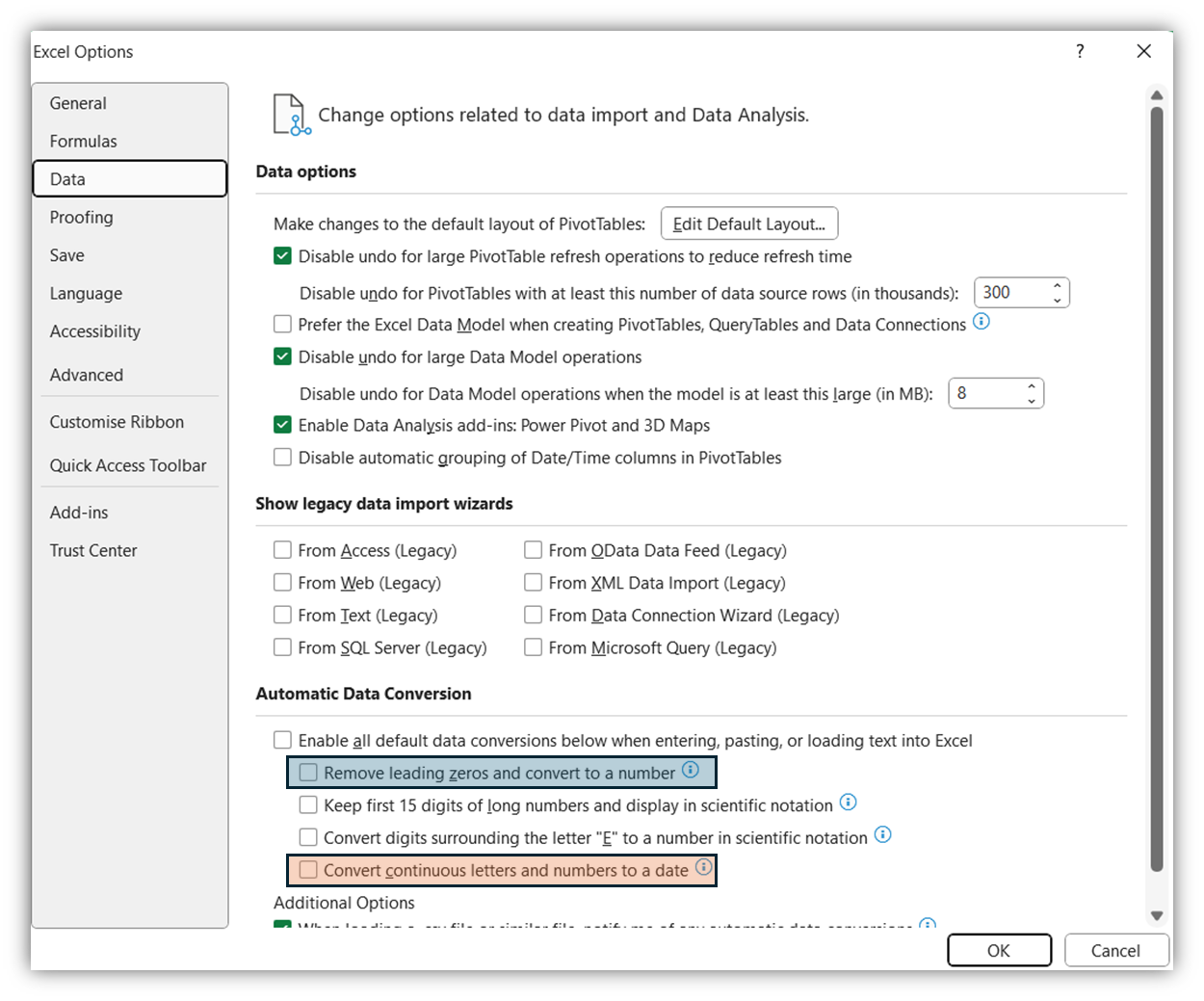Enable converting continuous letters and numbers to a date
1204x1001 pixels.
pos(309,869)
